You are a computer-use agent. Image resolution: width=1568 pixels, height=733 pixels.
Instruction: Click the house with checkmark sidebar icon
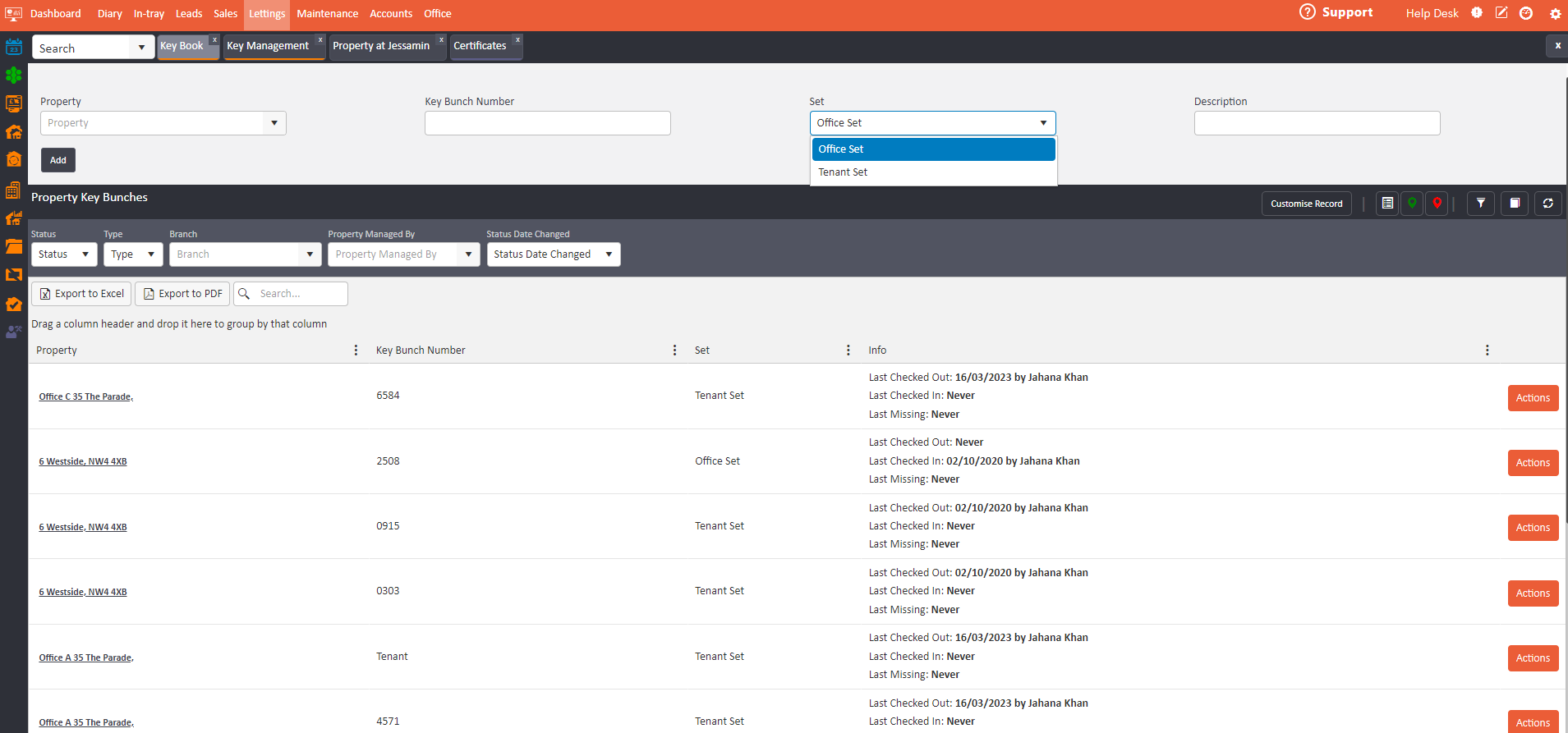tap(14, 304)
